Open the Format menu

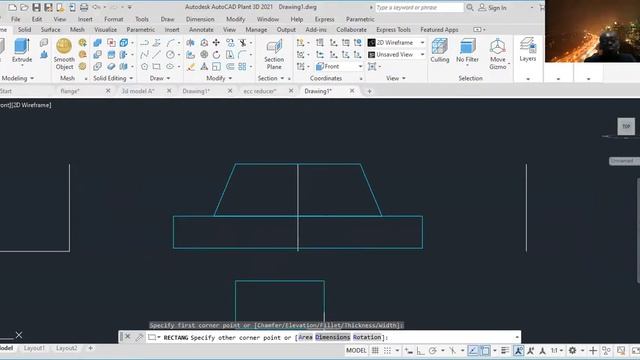pos(113,19)
